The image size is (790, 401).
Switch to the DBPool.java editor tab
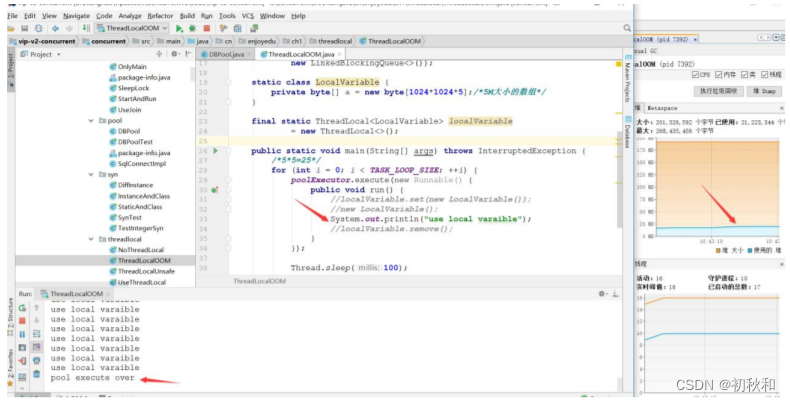click(223, 54)
